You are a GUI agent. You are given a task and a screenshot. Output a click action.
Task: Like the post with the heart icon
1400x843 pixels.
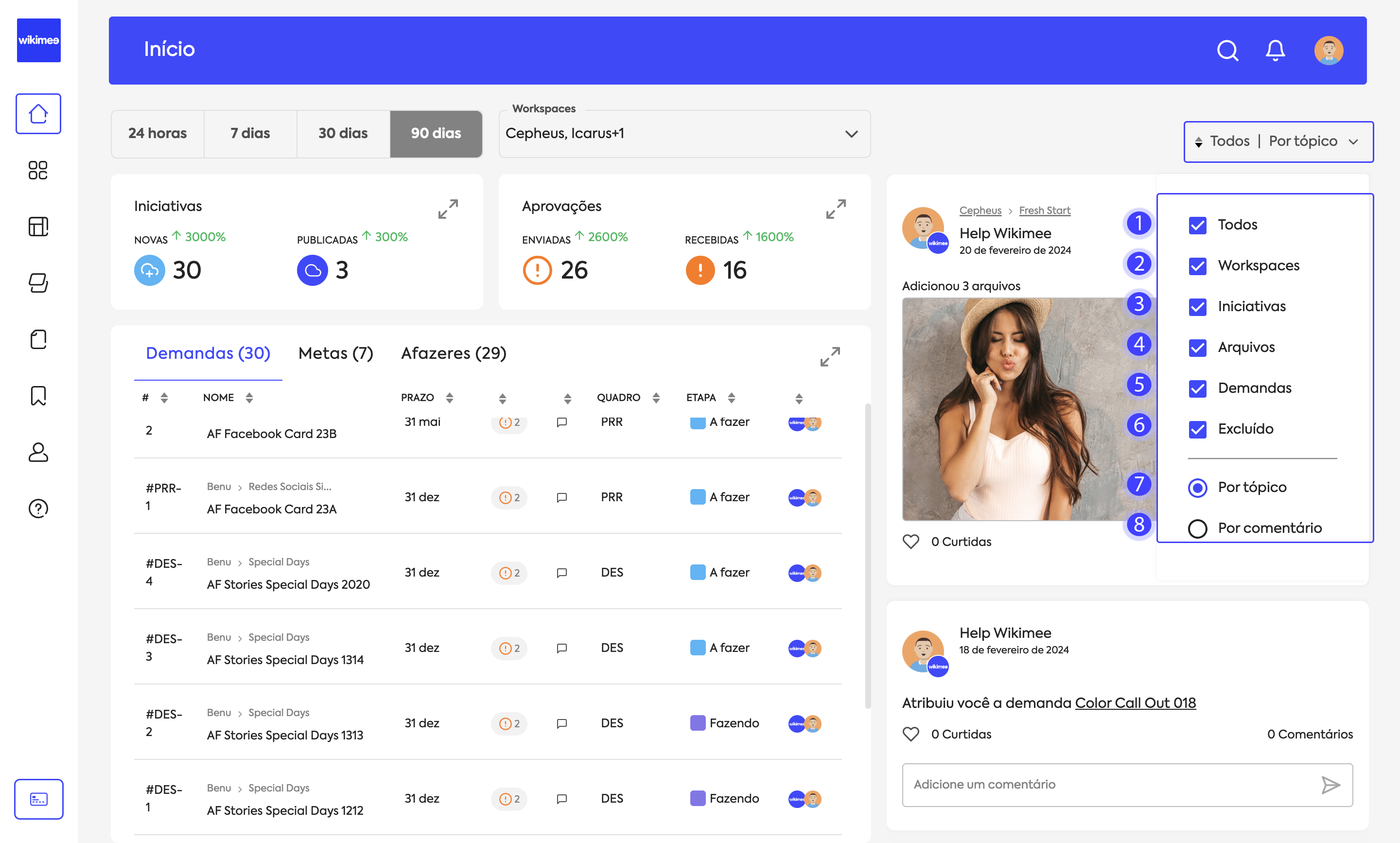(910, 542)
